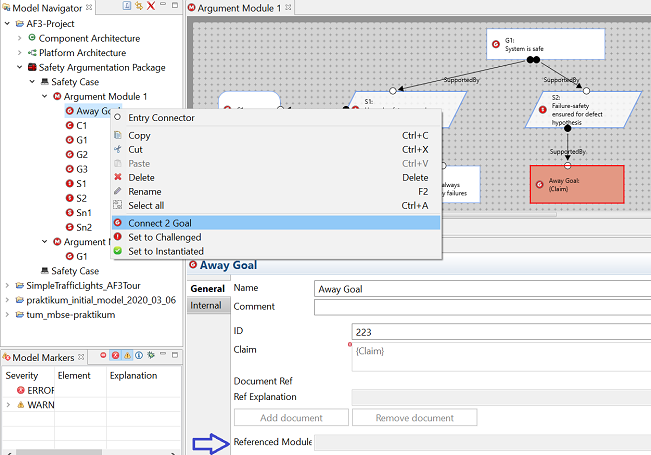Select the Platform Architecture icon in tree

click(x=32, y=53)
